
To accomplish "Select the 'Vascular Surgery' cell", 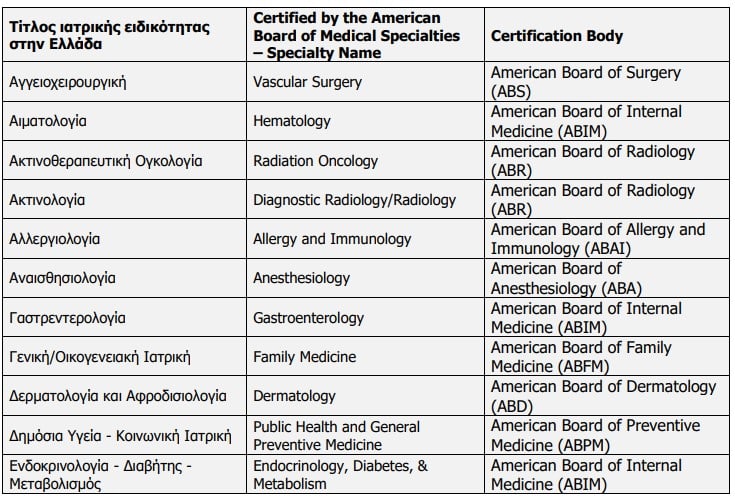I will coord(308,82).
